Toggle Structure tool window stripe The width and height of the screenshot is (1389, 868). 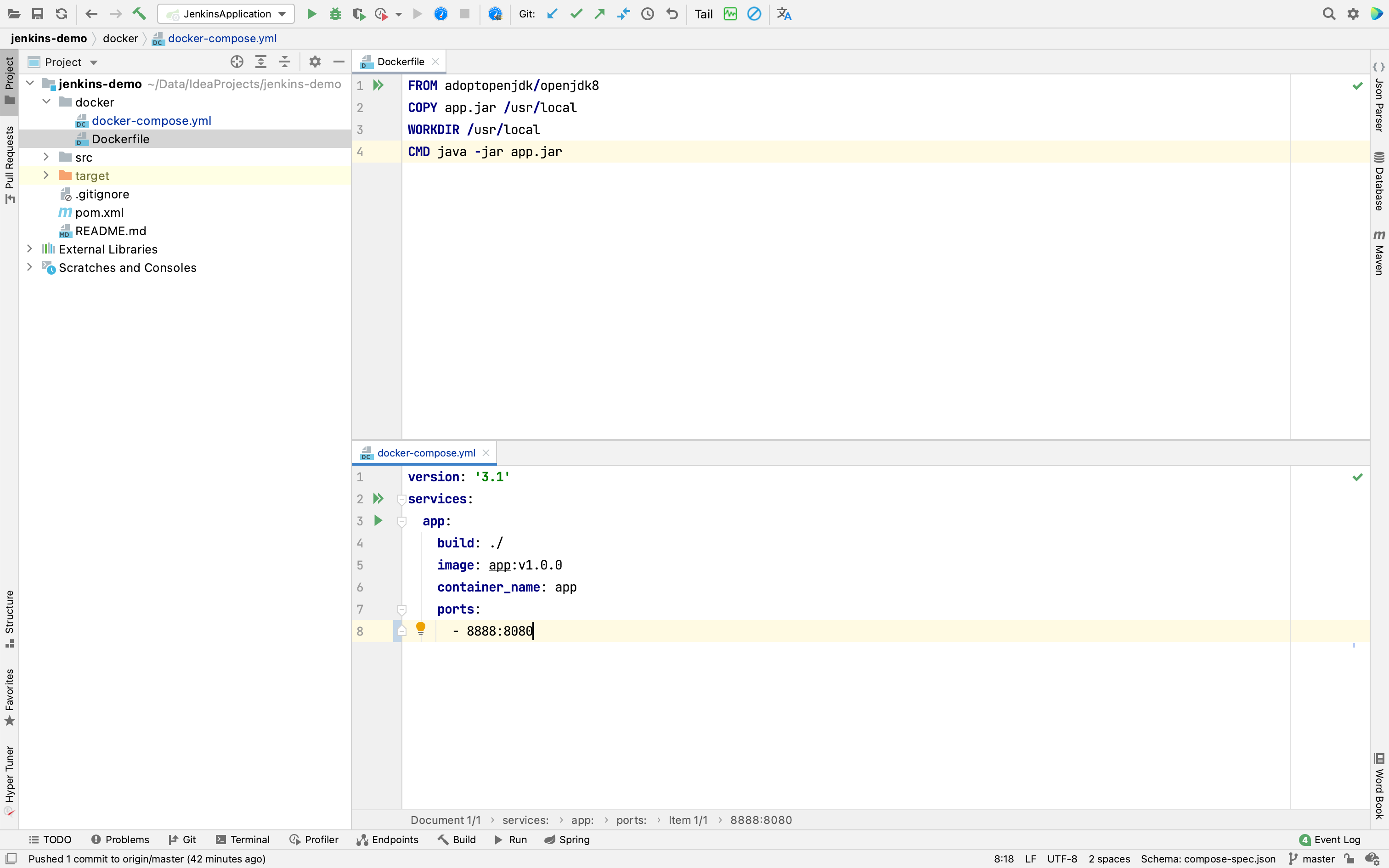(x=9, y=619)
